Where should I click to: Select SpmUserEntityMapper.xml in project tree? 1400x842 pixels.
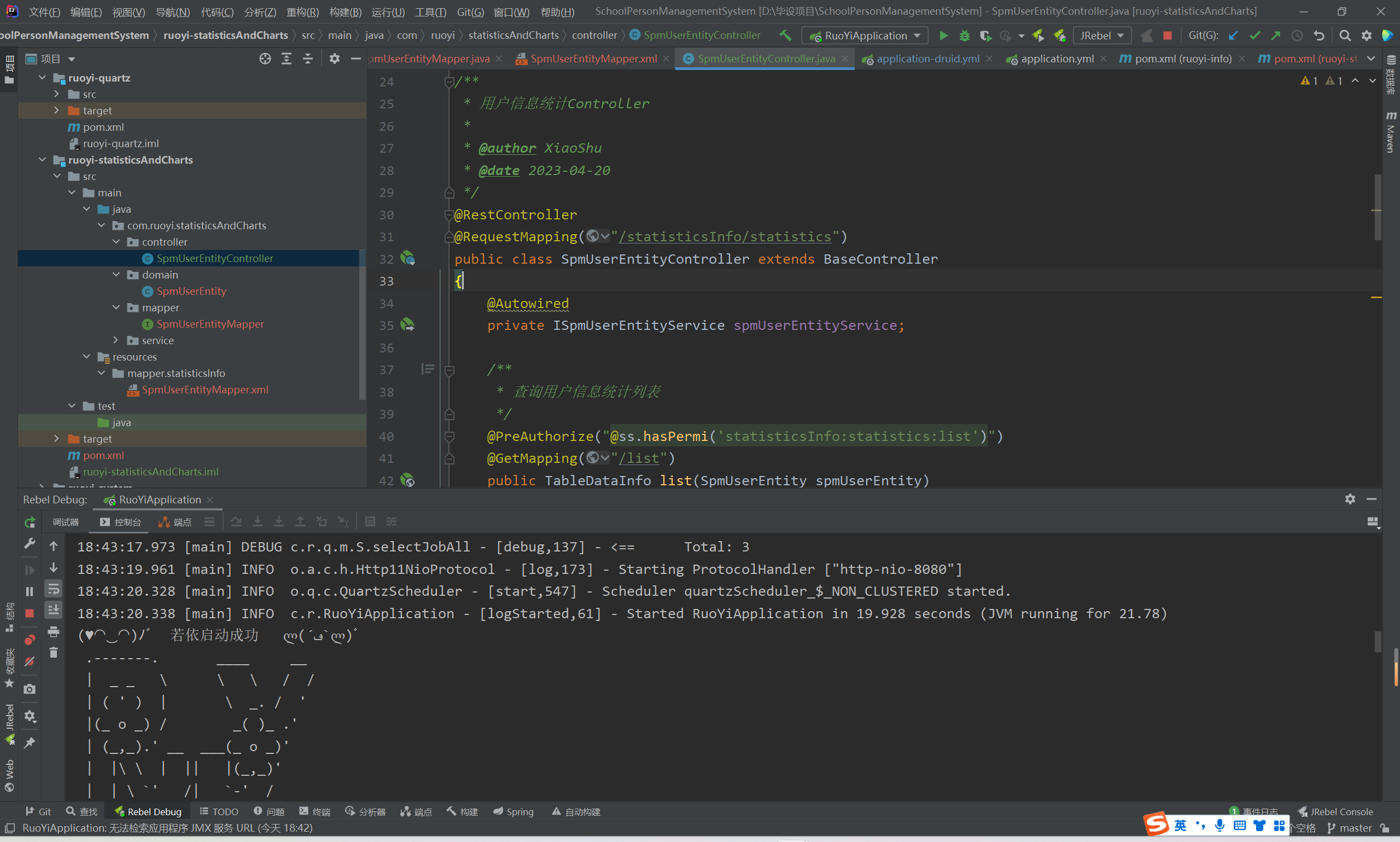205,390
